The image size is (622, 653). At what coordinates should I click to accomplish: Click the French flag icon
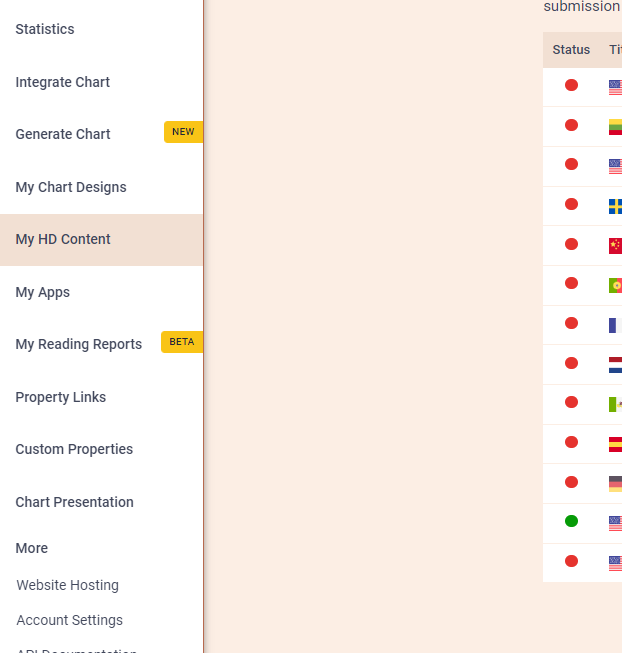615,325
